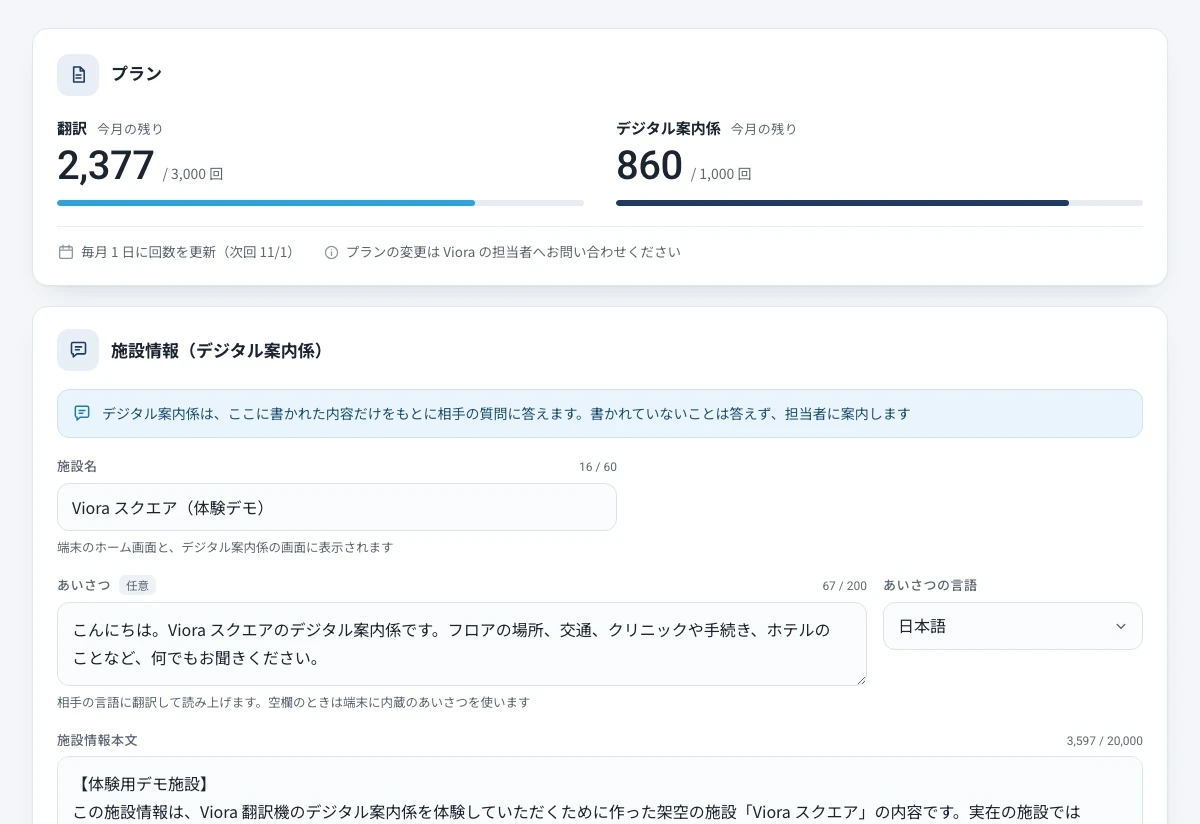The image size is (1200, 824).
Task: Click the 860 remaining デジタル案内係 count
Action: click(x=649, y=165)
